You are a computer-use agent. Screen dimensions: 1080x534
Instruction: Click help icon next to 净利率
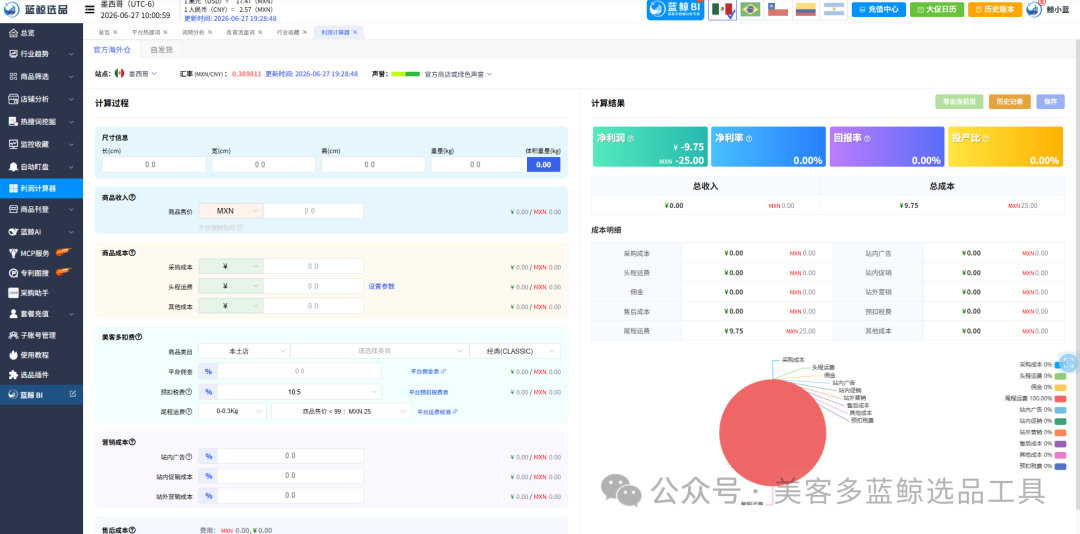click(x=749, y=138)
